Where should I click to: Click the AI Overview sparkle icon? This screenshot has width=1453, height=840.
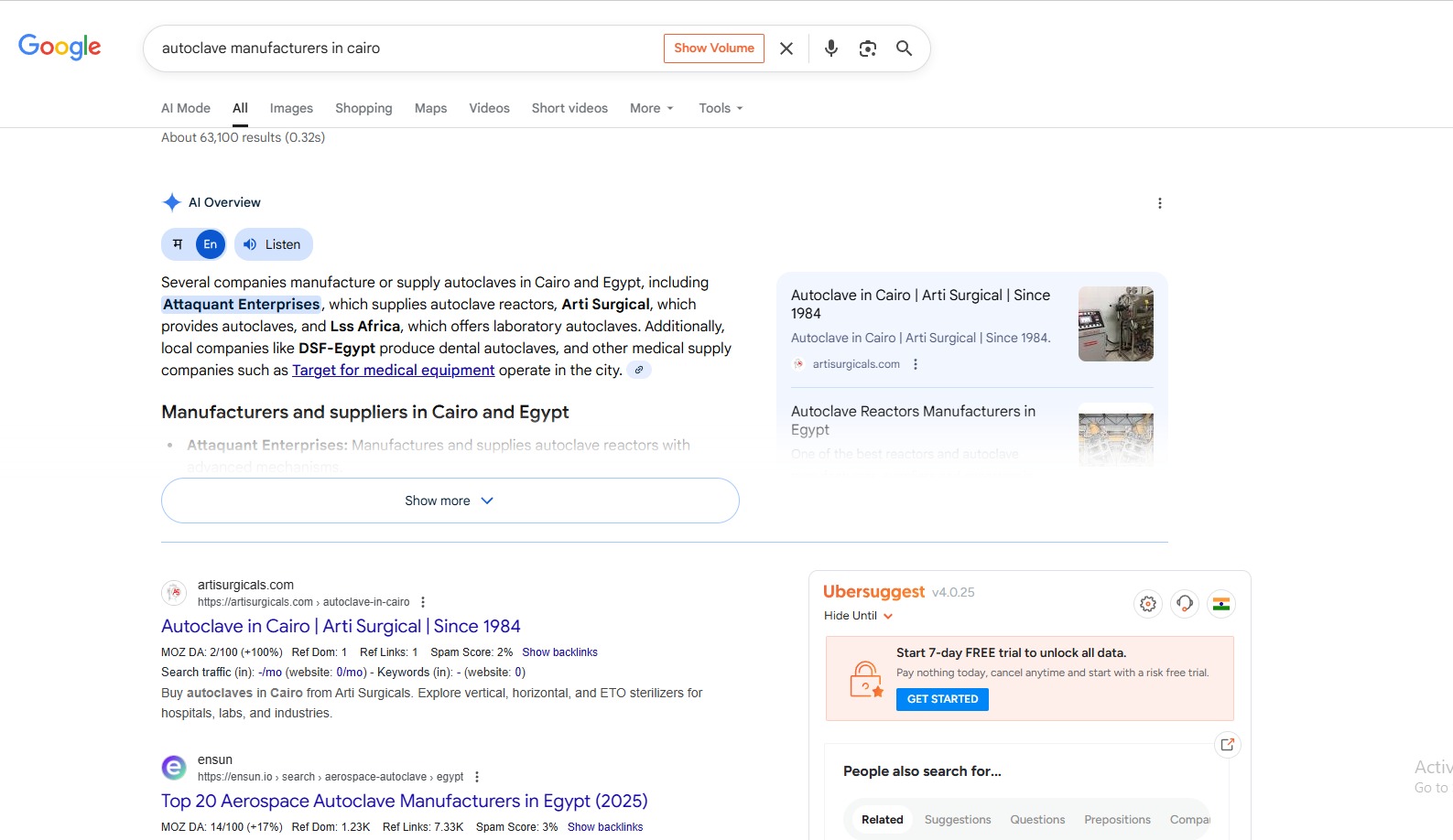pos(171,202)
